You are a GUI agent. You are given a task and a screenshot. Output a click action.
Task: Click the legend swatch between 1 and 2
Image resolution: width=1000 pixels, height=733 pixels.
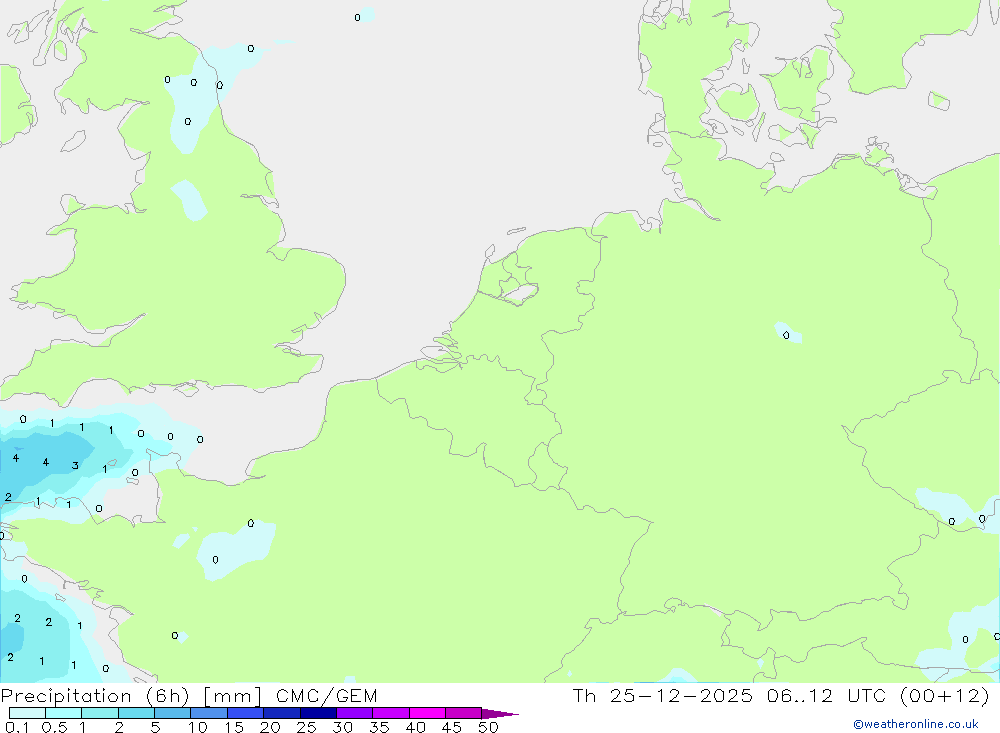[x=100, y=713]
